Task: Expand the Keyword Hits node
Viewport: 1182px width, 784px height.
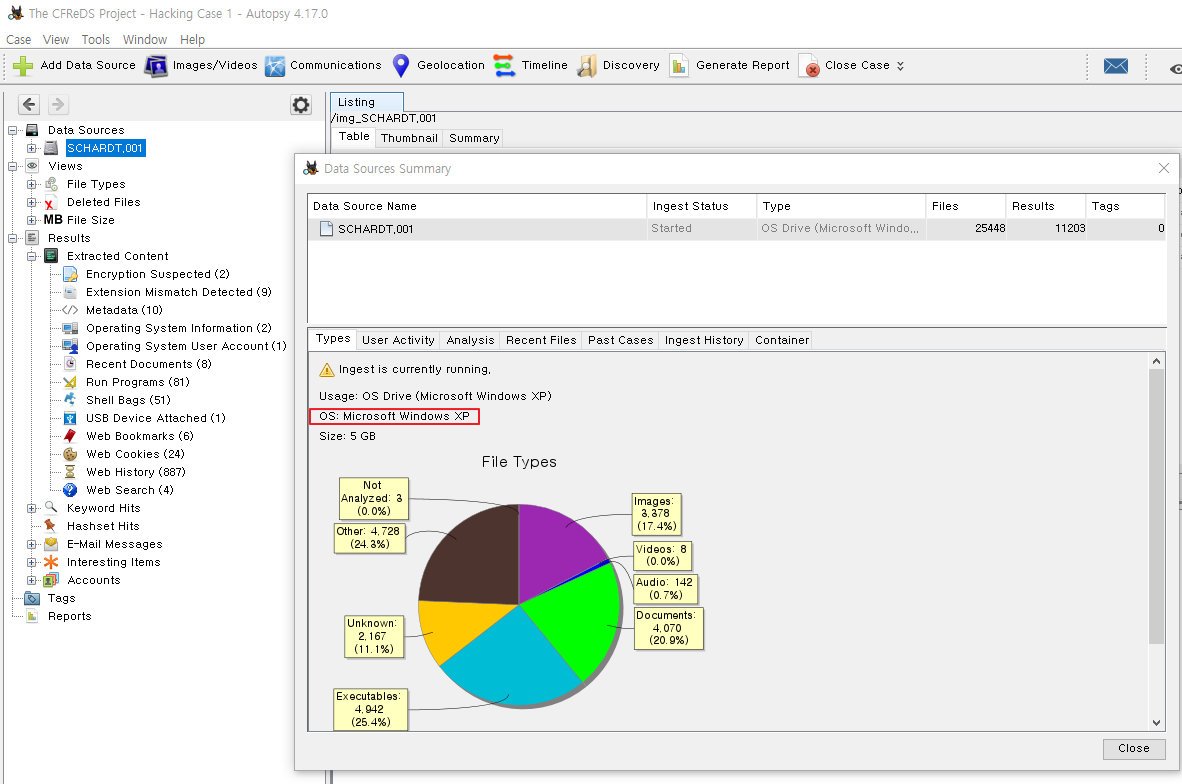Action: [x=32, y=509]
